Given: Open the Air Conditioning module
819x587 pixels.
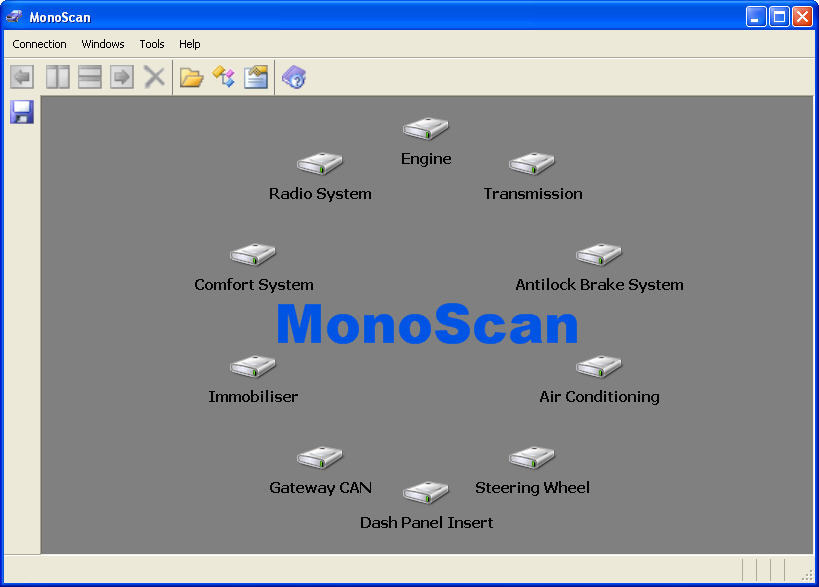Looking at the screenshot, I should coord(599,367).
